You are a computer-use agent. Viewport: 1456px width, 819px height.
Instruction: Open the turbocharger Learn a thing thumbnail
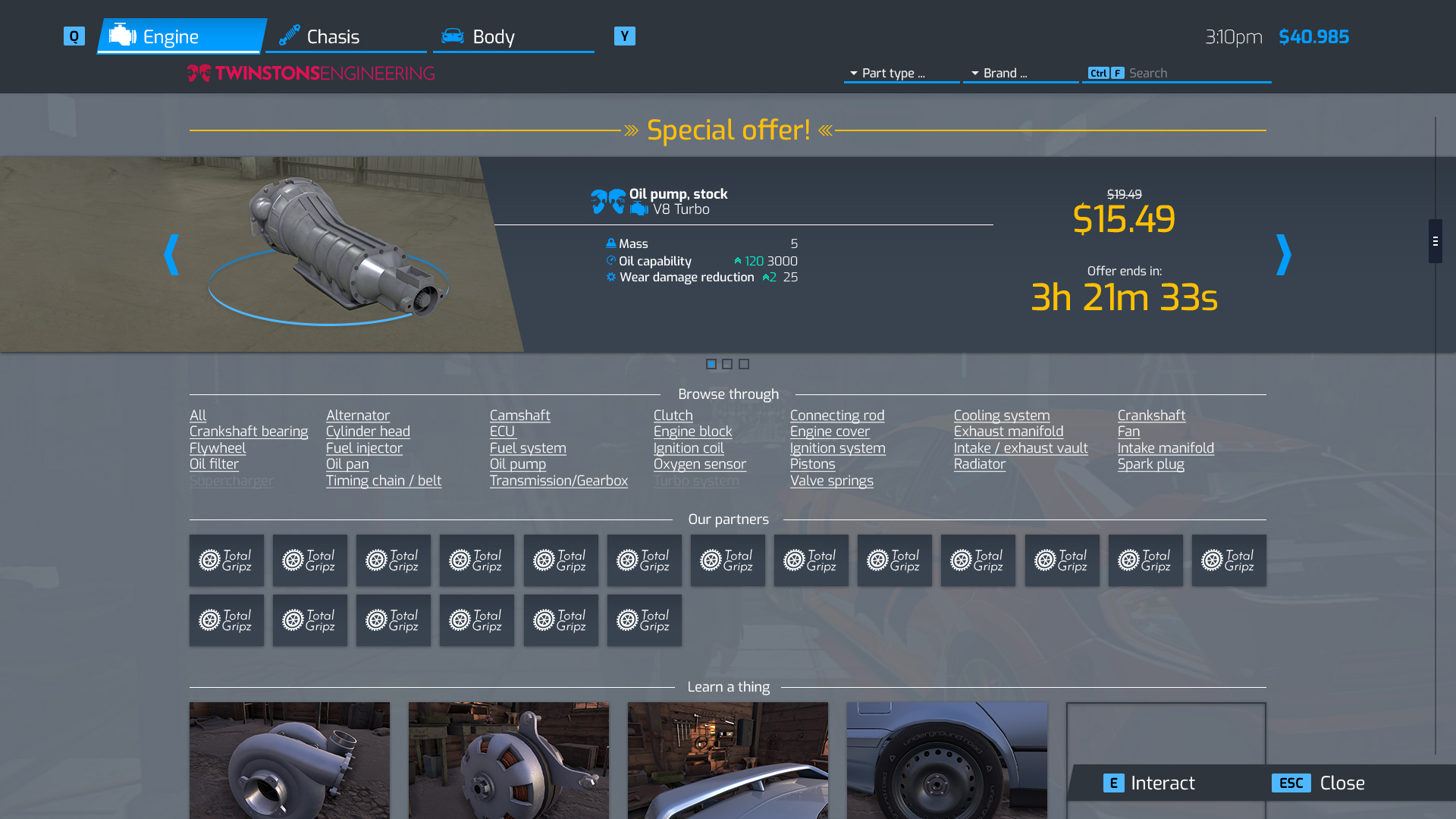coord(290,761)
